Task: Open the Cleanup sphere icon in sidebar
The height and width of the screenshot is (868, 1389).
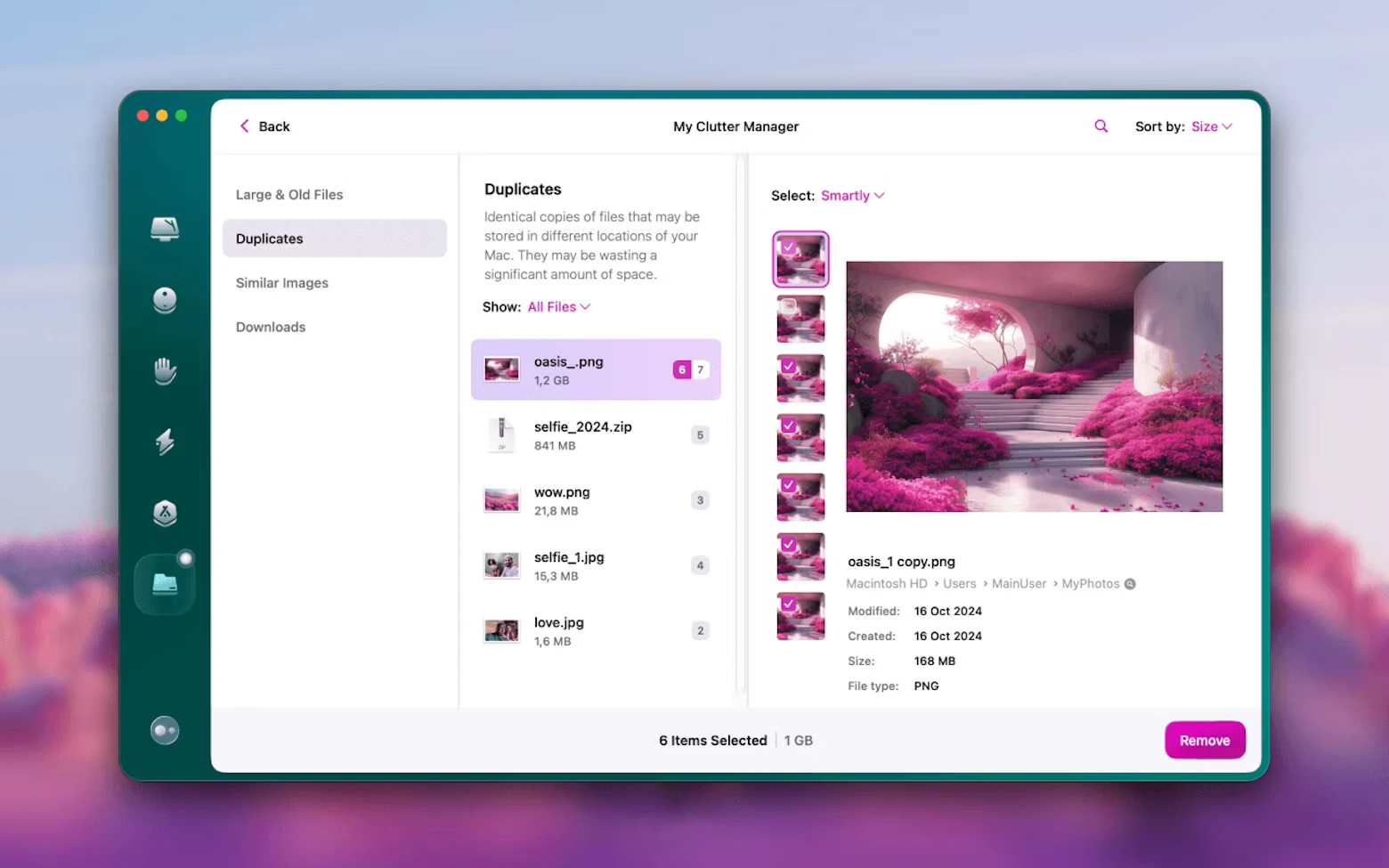Action: (165, 300)
